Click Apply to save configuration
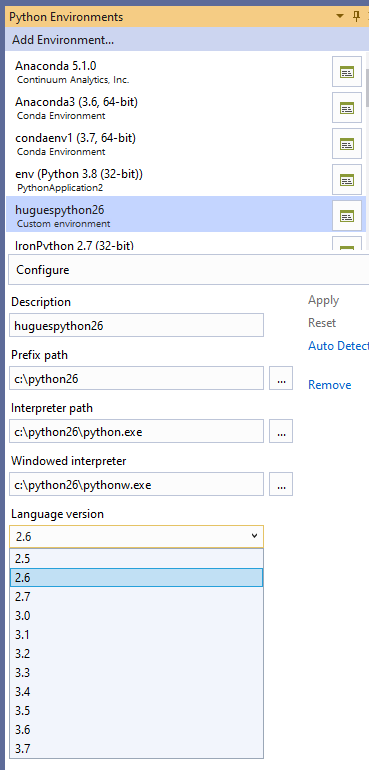 coord(323,300)
